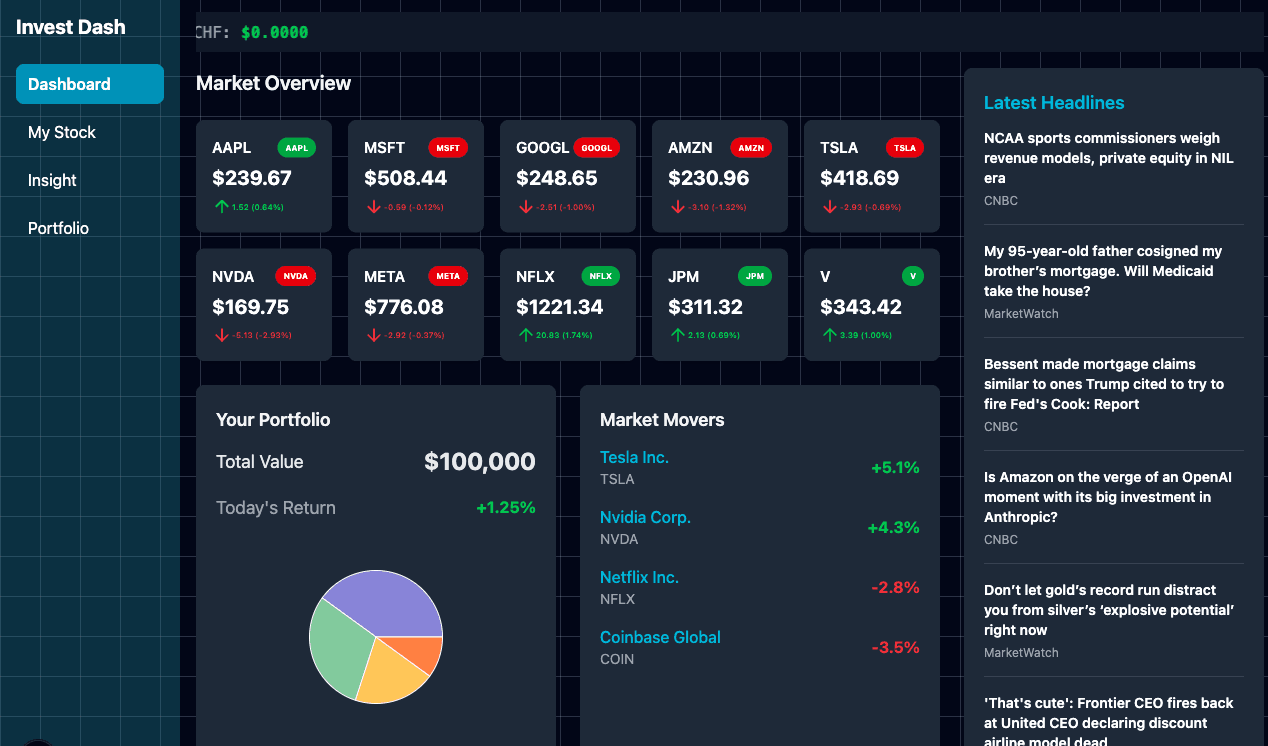The image size is (1268, 746).
Task: Click V green up arrow icon
Action: (x=829, y=335)
